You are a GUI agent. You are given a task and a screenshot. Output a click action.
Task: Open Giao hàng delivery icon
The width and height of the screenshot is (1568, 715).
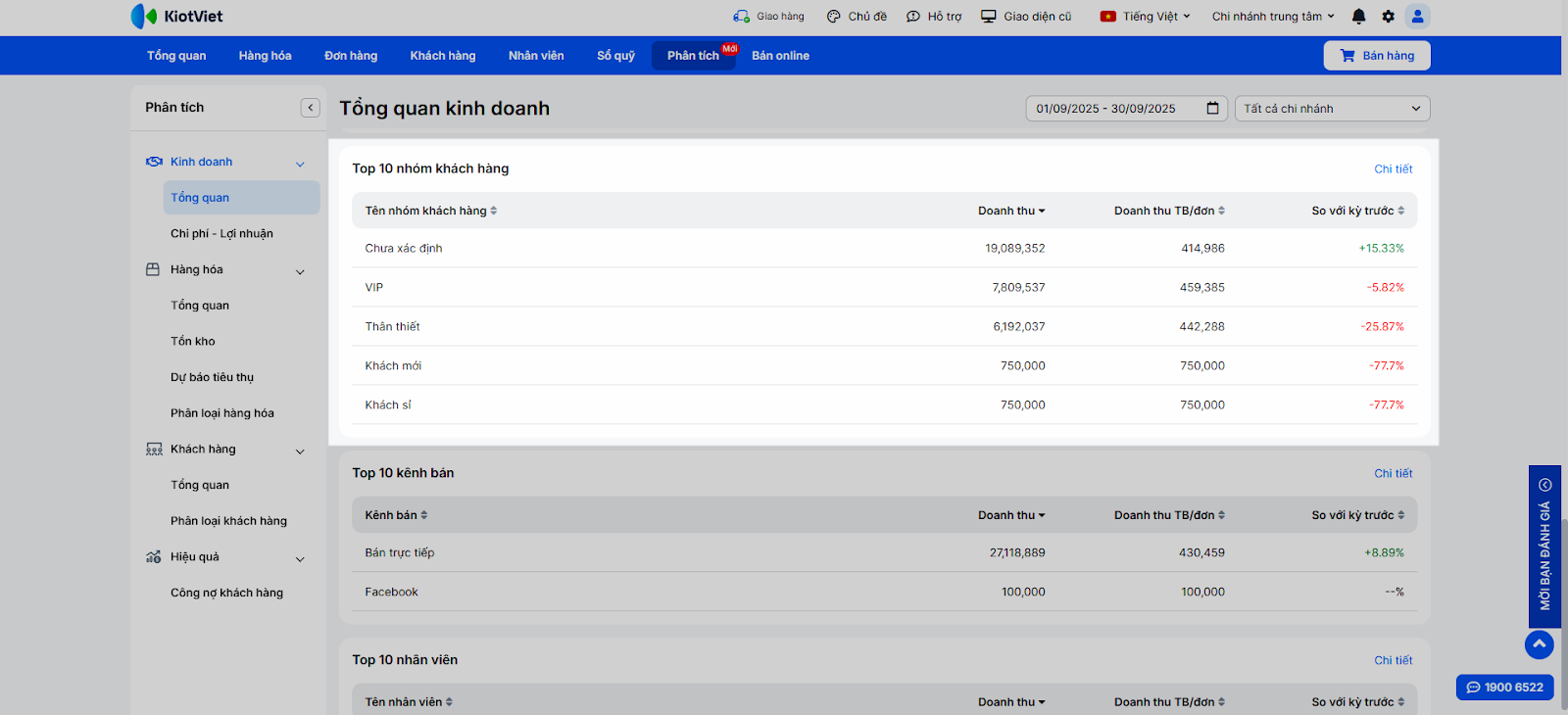click(x=741, y=17)
